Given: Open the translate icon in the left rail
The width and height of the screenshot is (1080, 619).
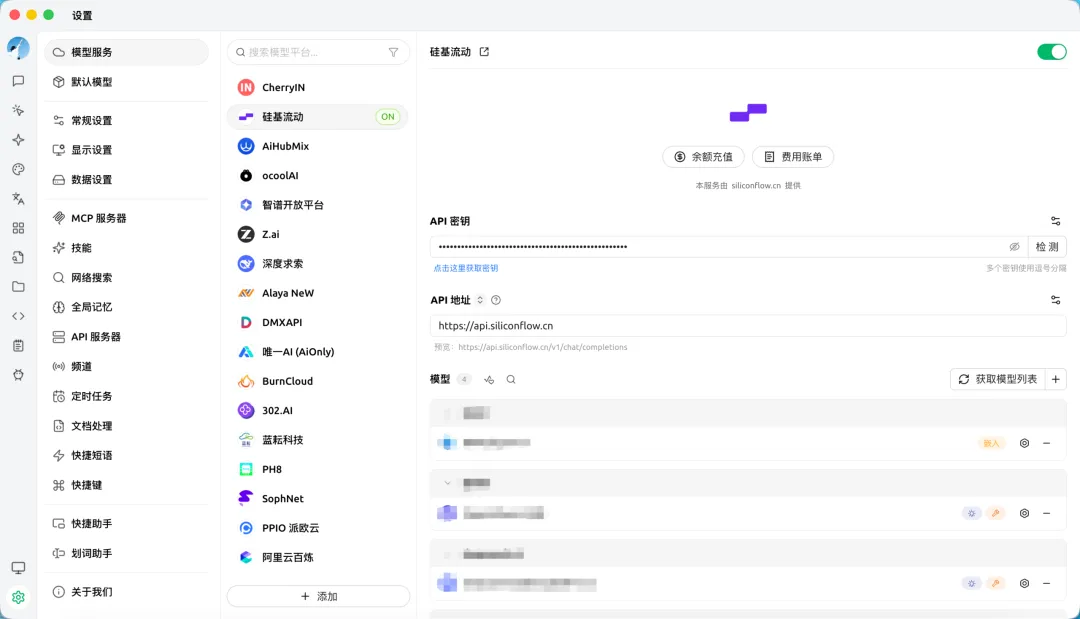Looking at the screenshot, I should pos(18,199).
